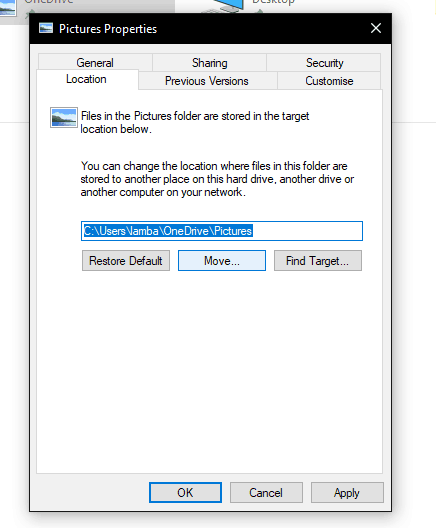Click the Pictures folder icon beside description
The width and height of the screenshot is (436, 528).
click(64, 118)
